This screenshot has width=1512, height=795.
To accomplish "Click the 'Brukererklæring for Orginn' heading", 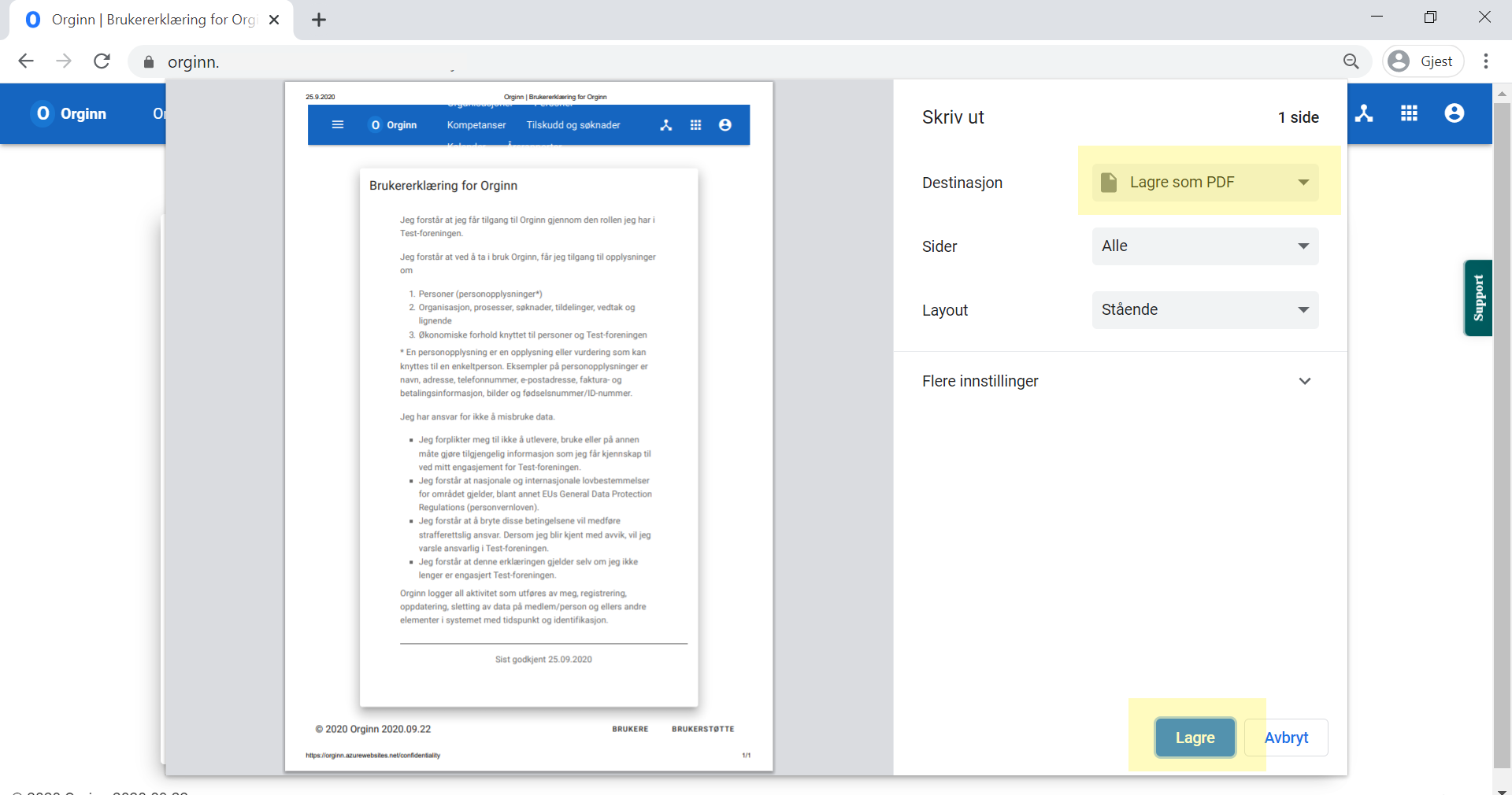I will [x=443, y=186].
